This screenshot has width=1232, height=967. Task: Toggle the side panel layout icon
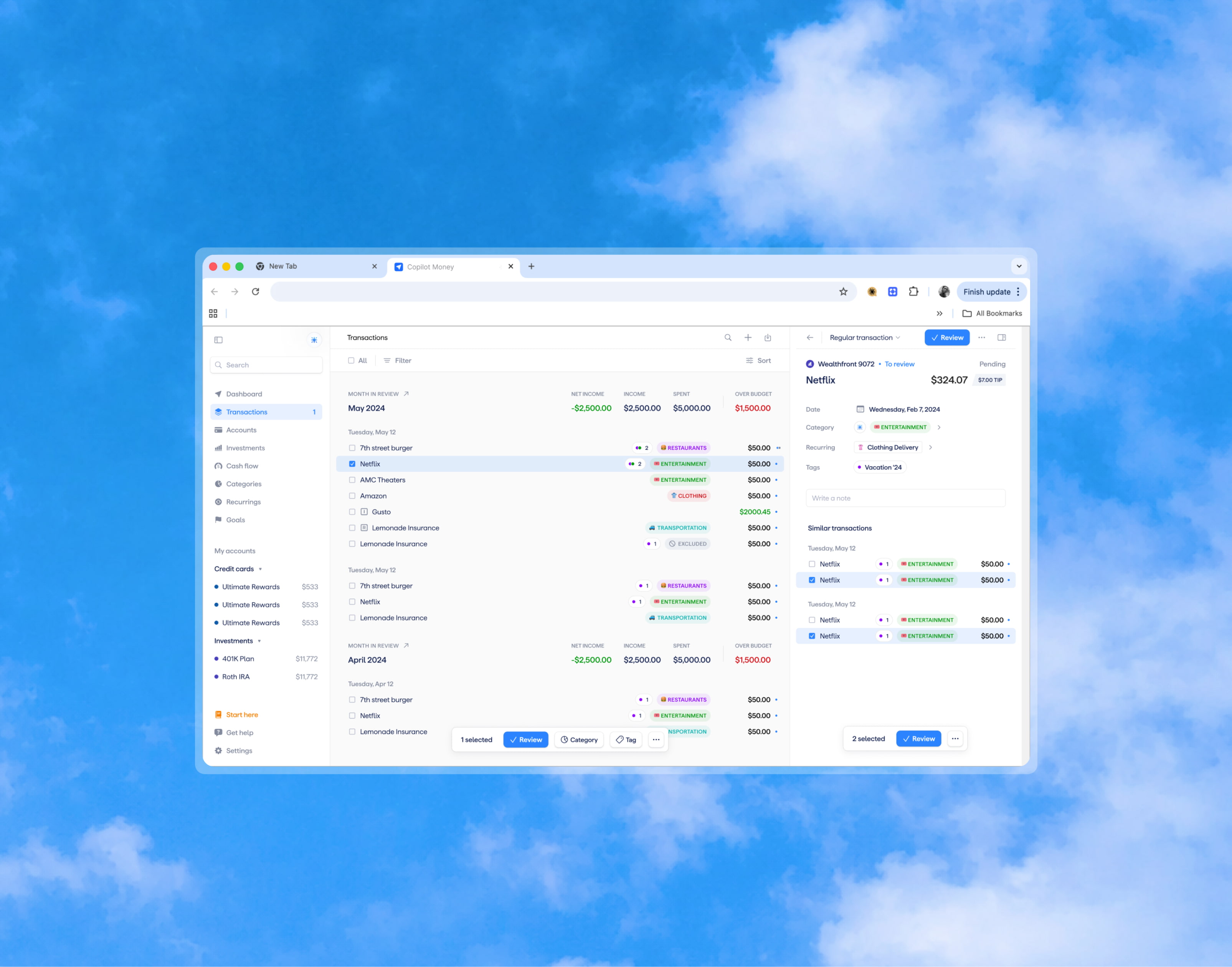[x=1001, y=337]
